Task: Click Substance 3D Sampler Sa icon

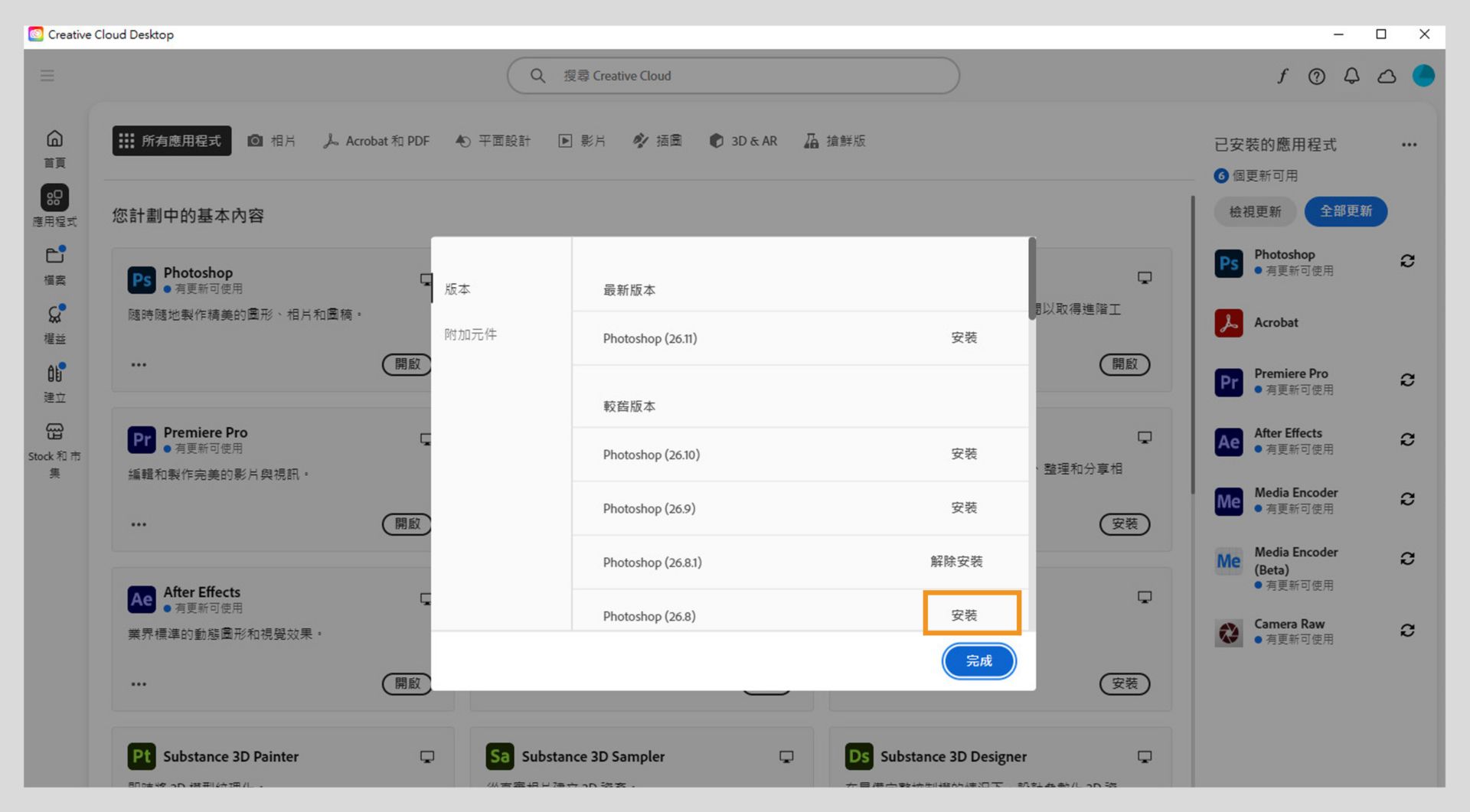Action: pyautogui.click(x=500, y=756)
